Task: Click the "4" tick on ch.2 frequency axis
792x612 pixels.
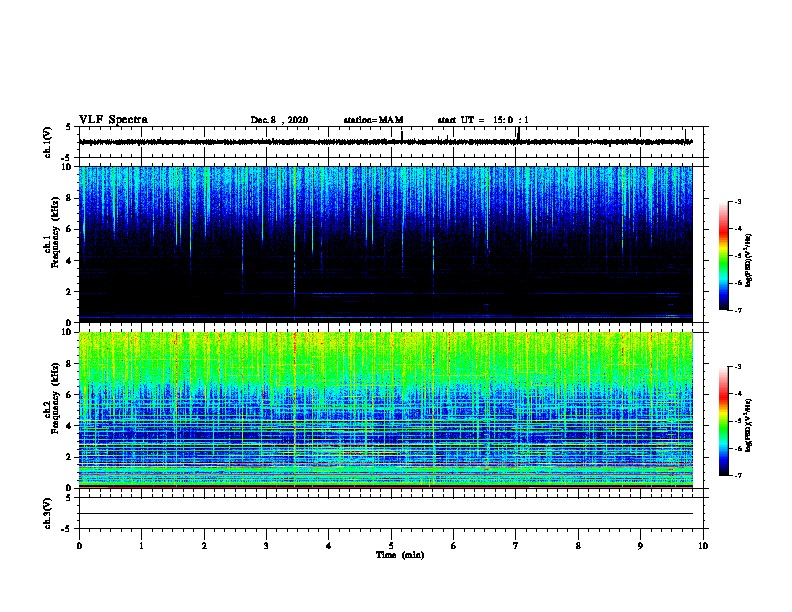Action: 69,426
